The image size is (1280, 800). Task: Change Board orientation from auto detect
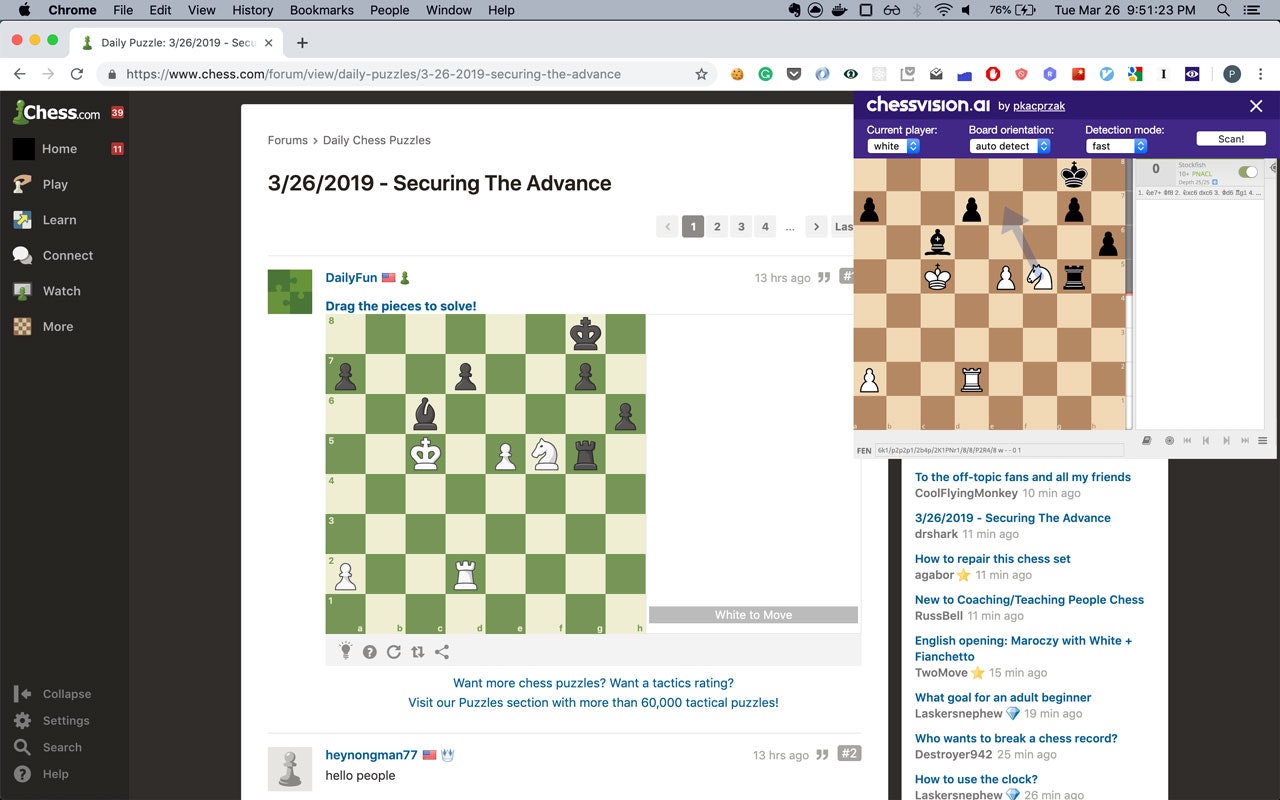tap(1010, 145)
